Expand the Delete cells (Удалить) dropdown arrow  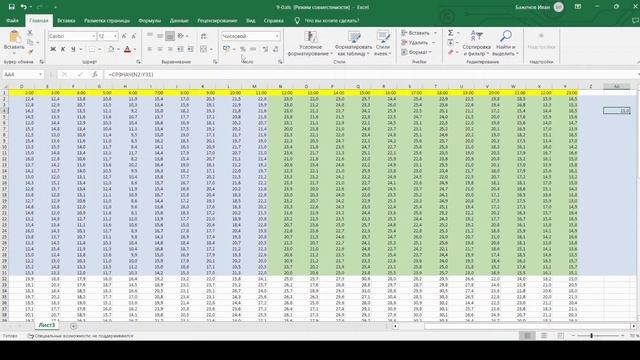click(434, 42)
